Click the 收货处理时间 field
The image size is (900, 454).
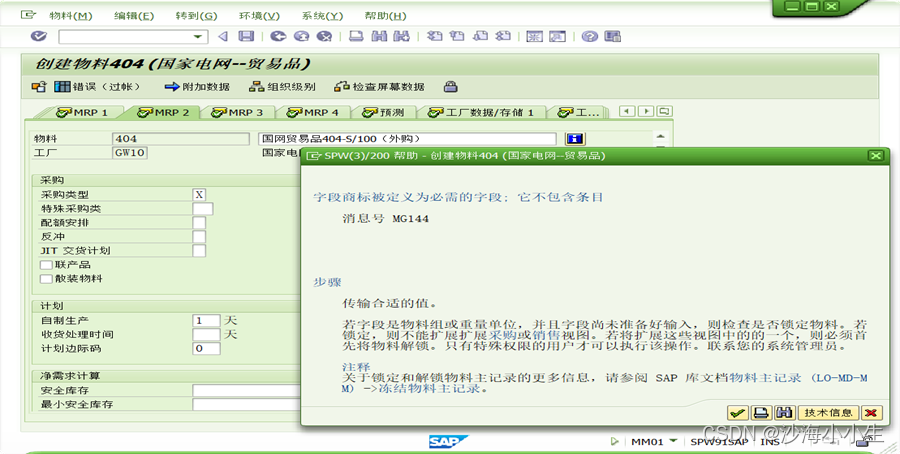click(206, 335)
